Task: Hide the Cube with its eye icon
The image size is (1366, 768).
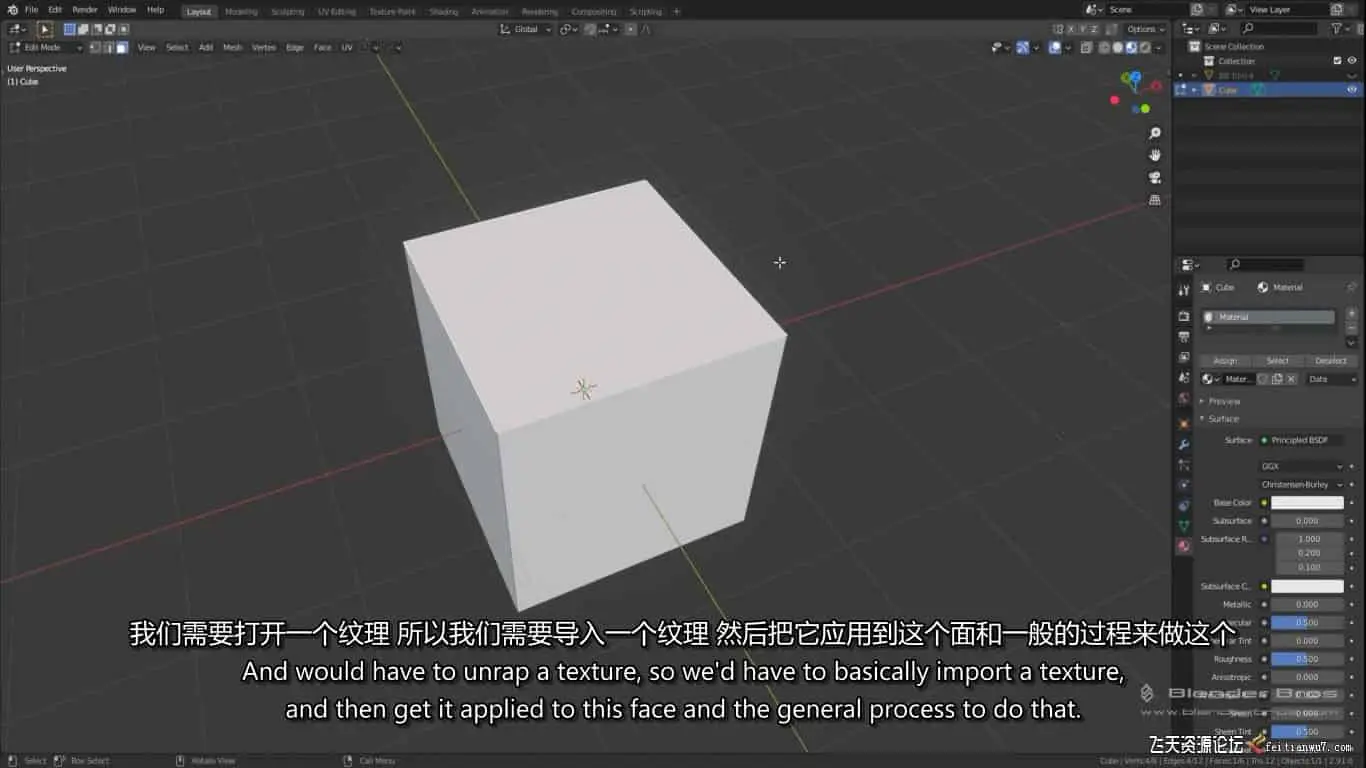Action: pyautogui.click(x=1352, y=90)
